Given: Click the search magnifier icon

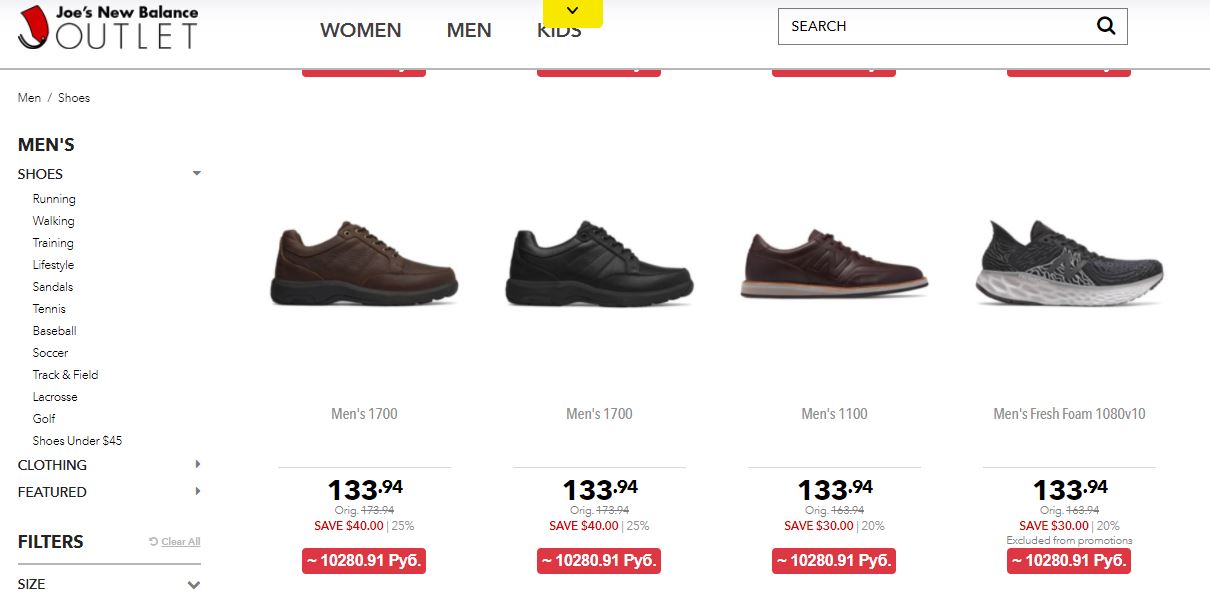Looking at the screenshot, I should coord(1105,27).
